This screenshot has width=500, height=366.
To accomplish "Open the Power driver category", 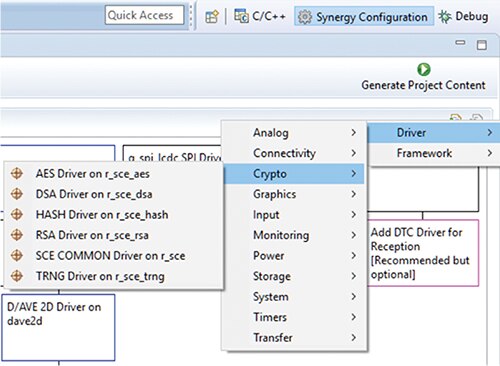I will pos(294,256).
